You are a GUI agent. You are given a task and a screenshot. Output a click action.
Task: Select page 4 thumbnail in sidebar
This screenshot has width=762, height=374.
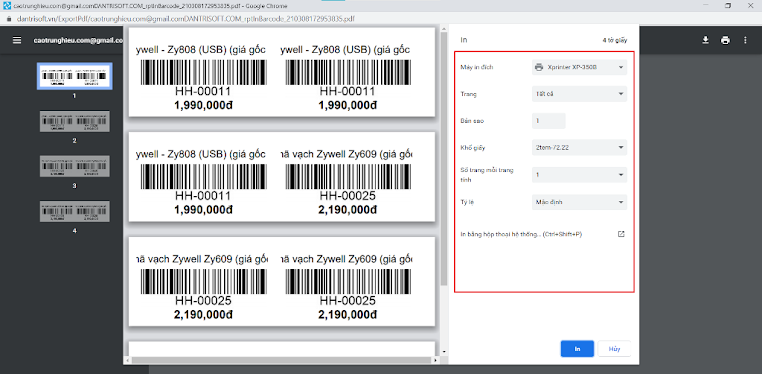(74, 211)
